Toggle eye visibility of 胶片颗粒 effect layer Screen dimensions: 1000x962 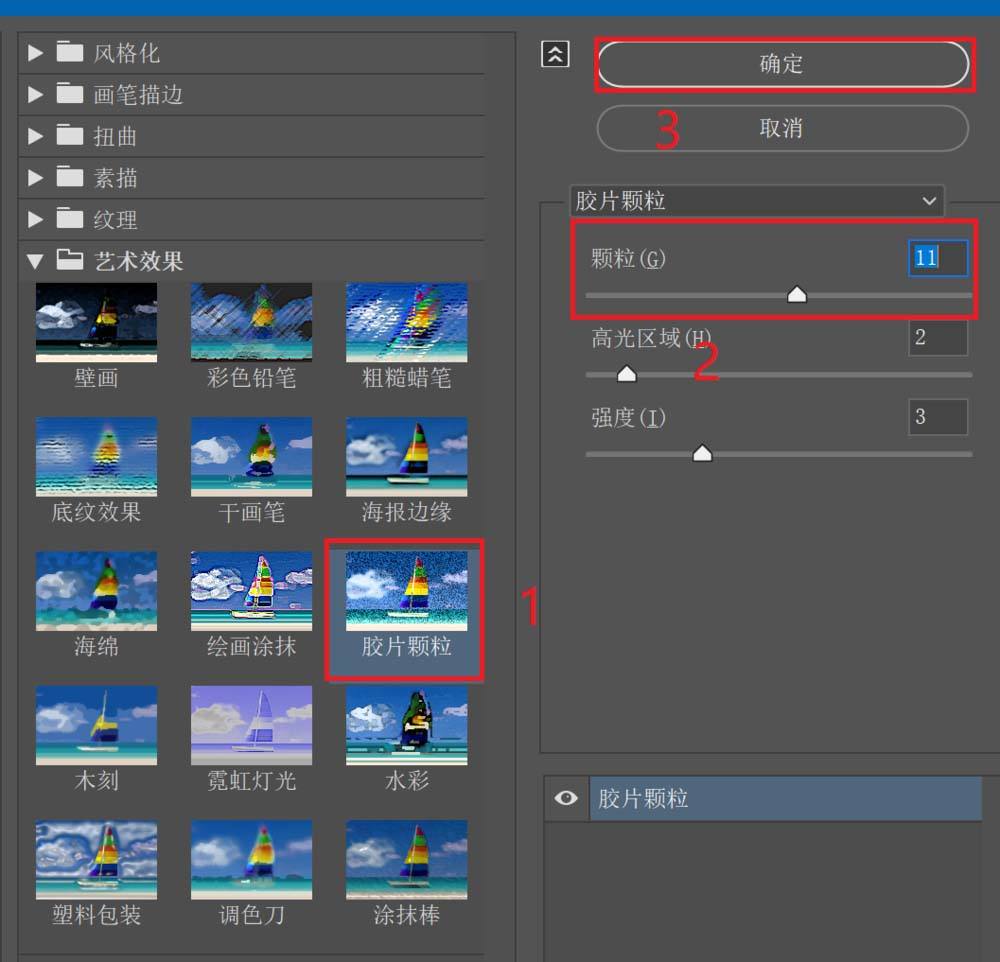tap(566, 798)
